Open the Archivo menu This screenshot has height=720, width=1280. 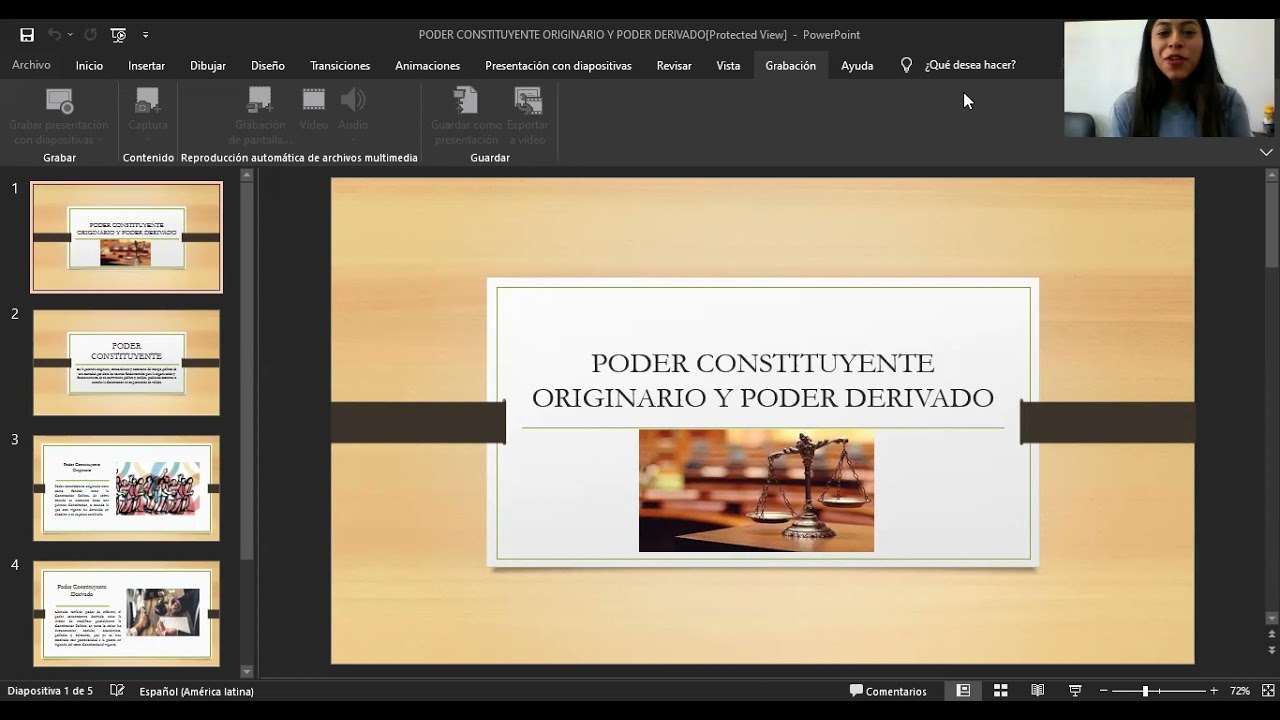pos(31,65)
